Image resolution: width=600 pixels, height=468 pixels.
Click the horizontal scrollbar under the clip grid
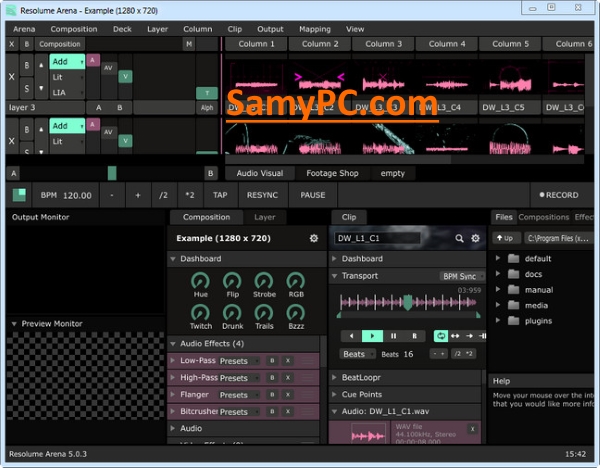[x=338, y=159]
